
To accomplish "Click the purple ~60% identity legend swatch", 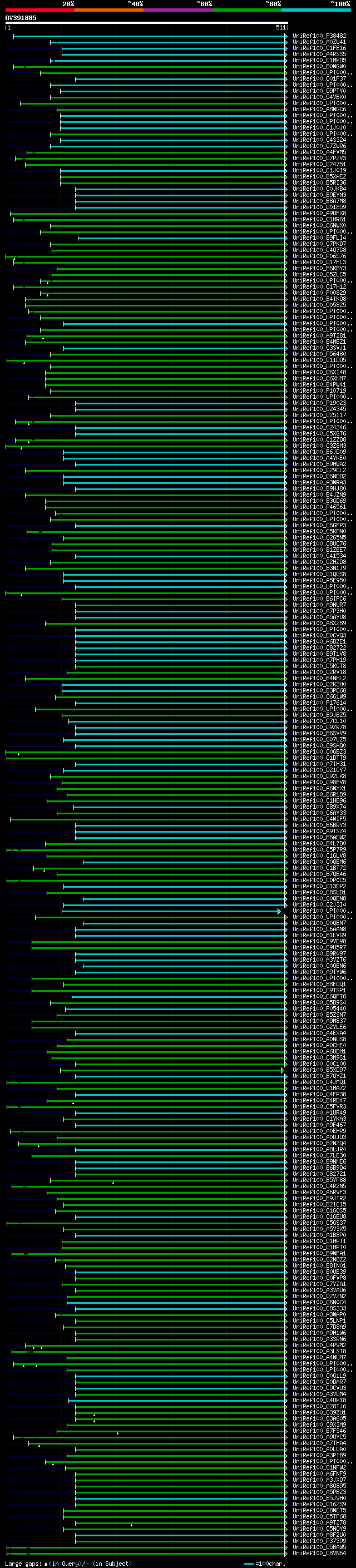I will click(x=179, y=10).
